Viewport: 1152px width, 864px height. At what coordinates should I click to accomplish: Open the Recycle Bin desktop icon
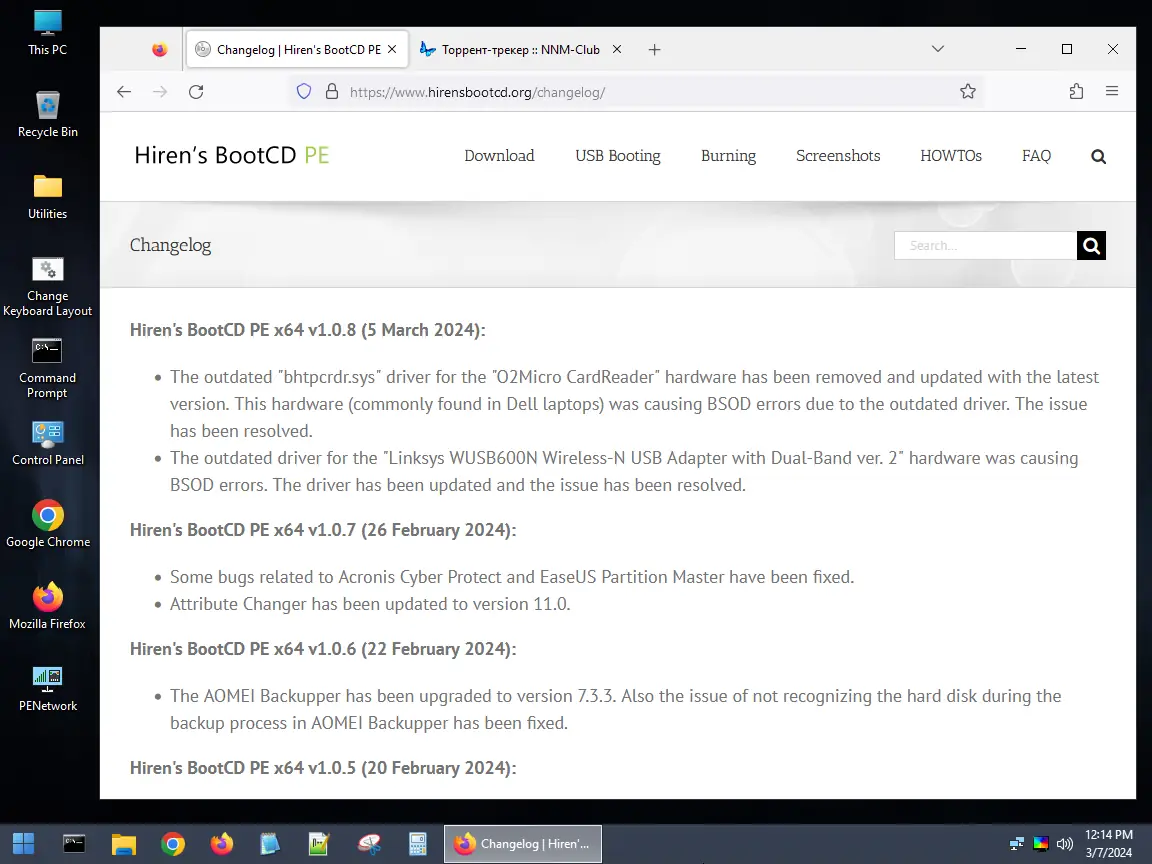[48, 115]
